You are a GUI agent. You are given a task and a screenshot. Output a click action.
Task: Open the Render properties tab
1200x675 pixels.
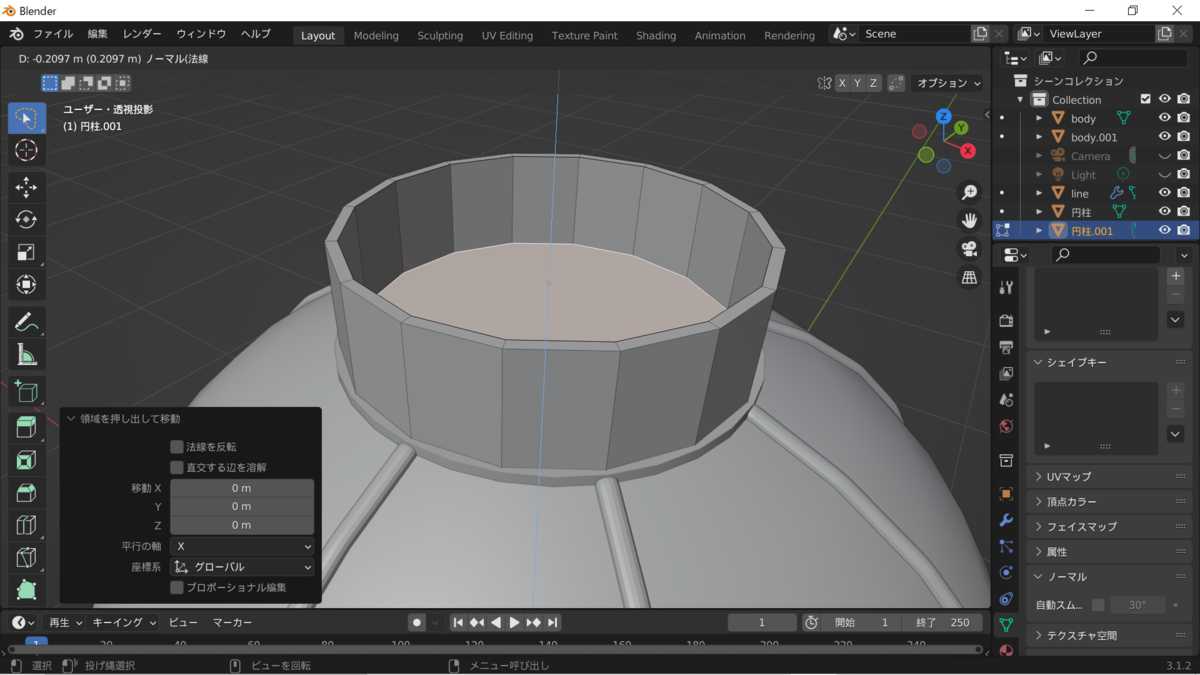click(1006, 321)
